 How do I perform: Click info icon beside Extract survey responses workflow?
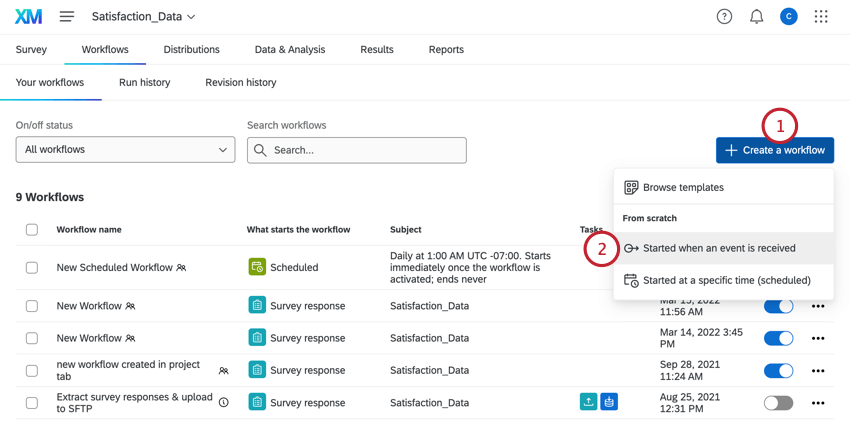pos(224,402)
